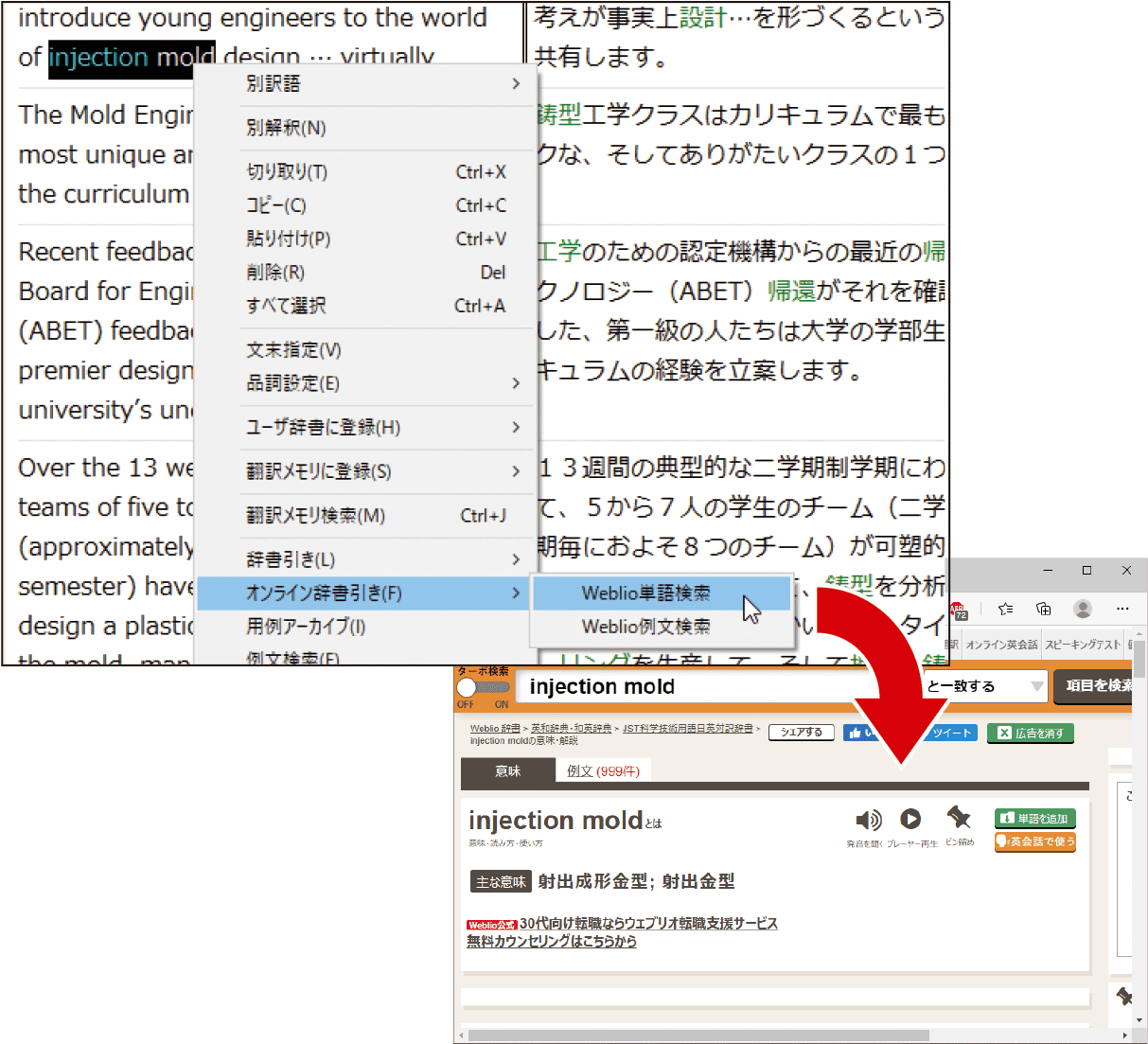The height and width of the screenshot is (1044, 1148).
Task: Expand the オンライン辞書引き(F) submenu
Action: point(365,593)
